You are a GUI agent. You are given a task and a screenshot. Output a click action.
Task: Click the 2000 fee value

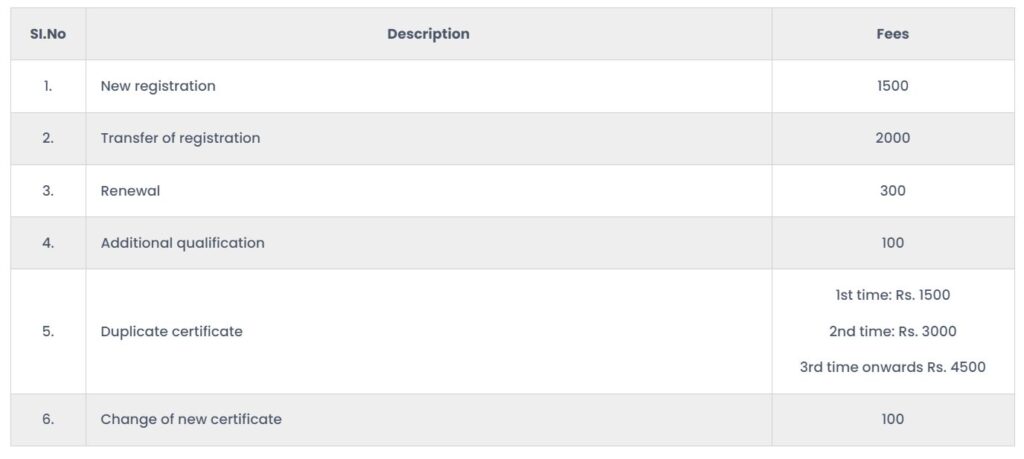pyautogui.click(x=893, y=138)
